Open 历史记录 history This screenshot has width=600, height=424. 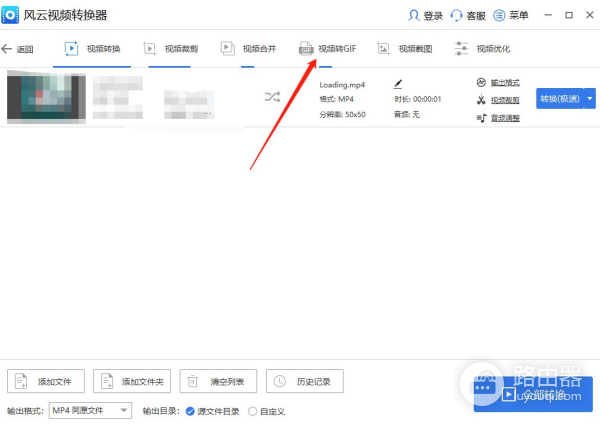tap(306, 381)
